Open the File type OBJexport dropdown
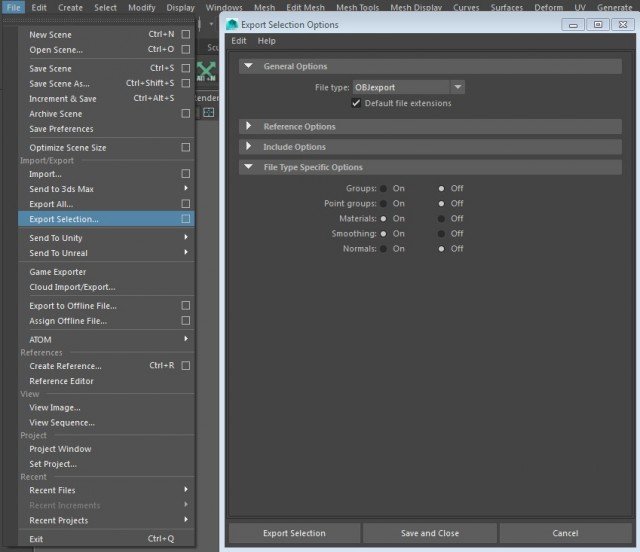640x552 pixels. click(x=409, y=88)
